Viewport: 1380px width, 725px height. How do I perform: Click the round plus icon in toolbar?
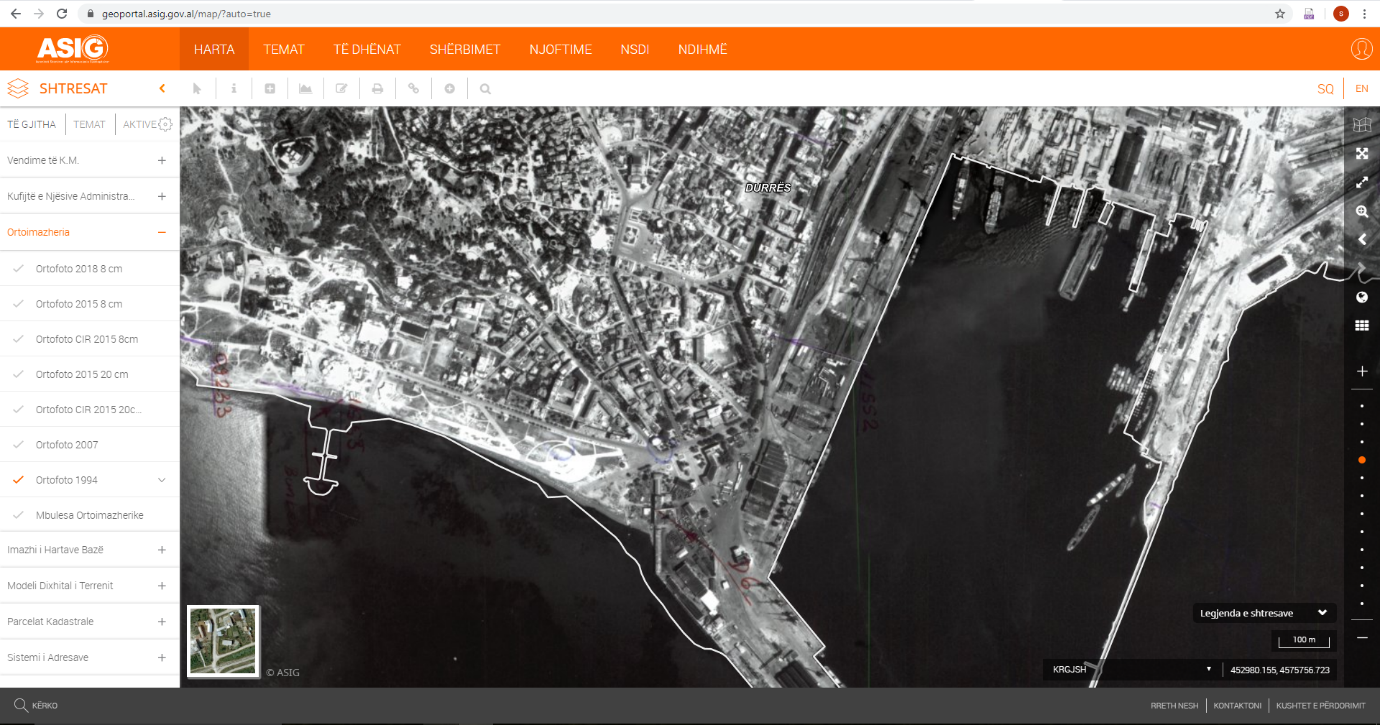coord(450,88)
